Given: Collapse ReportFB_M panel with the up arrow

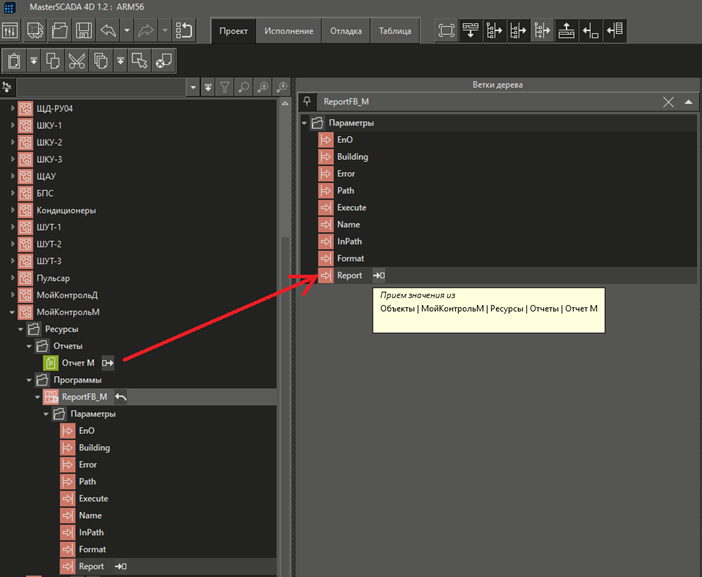Looking at the screenshot, I should 689,102.
